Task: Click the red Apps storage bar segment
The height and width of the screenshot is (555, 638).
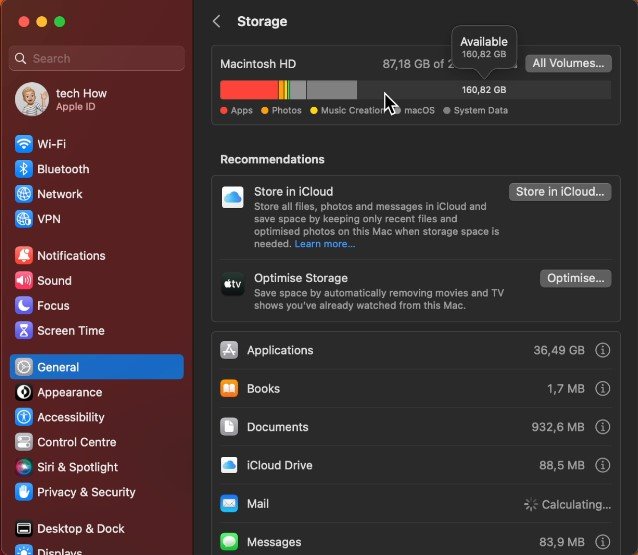Action: tap(249, 90)
